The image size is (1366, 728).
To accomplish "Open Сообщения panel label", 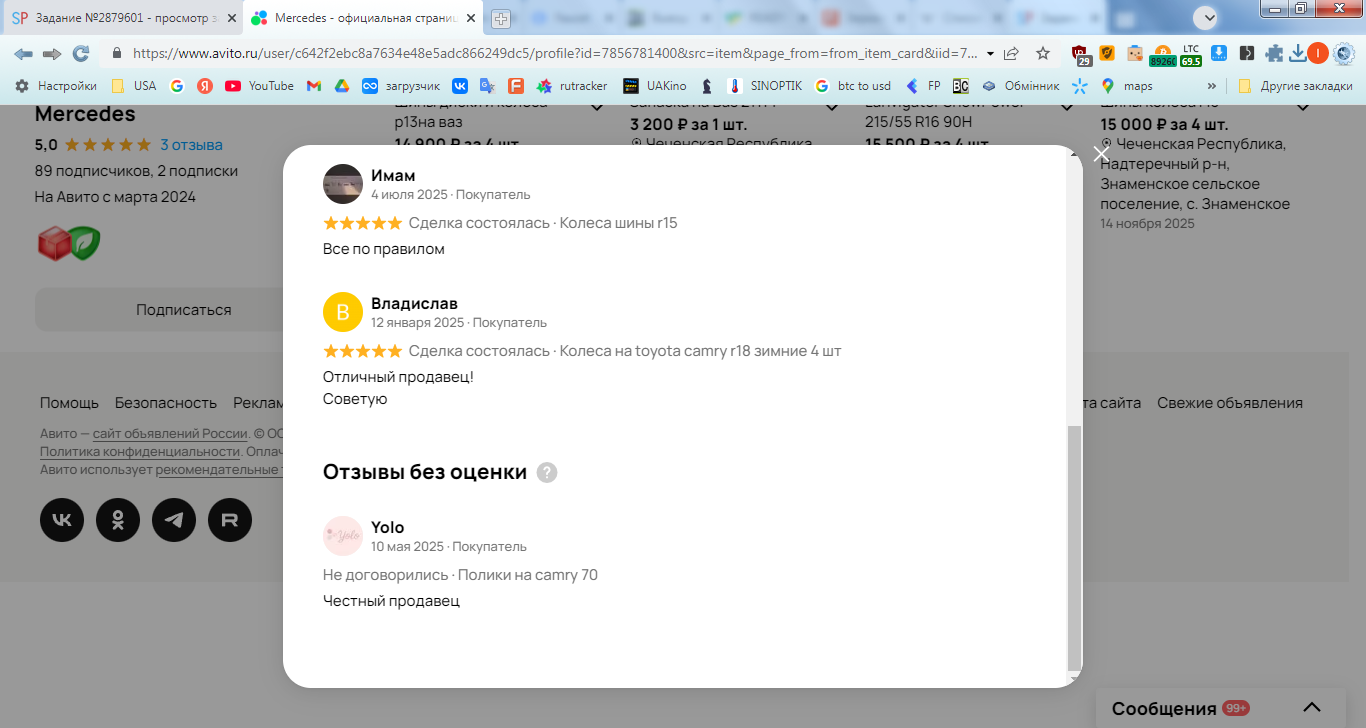I will click(1164, 708).
